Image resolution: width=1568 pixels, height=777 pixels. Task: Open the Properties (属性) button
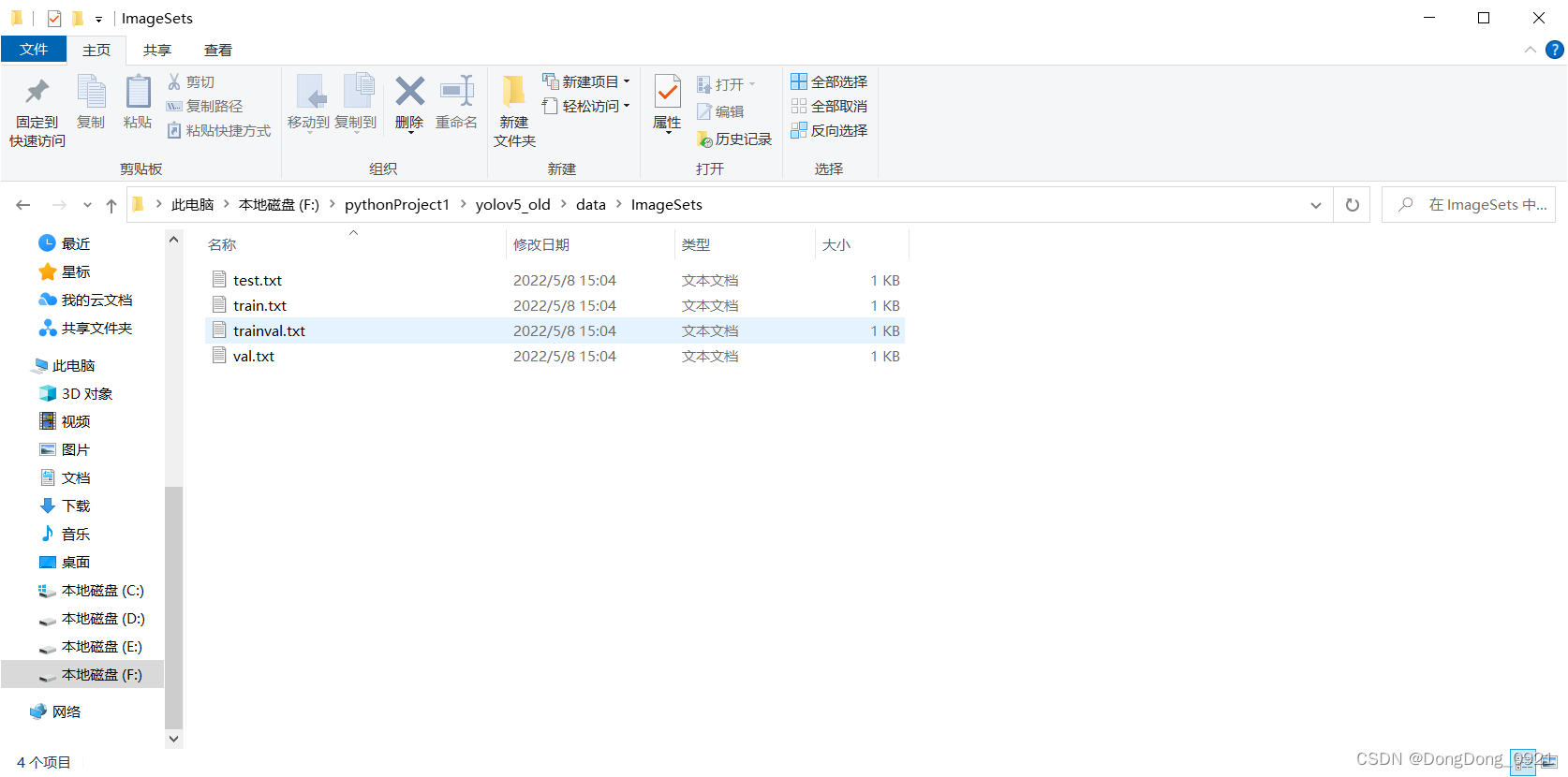tap(667, 103)
